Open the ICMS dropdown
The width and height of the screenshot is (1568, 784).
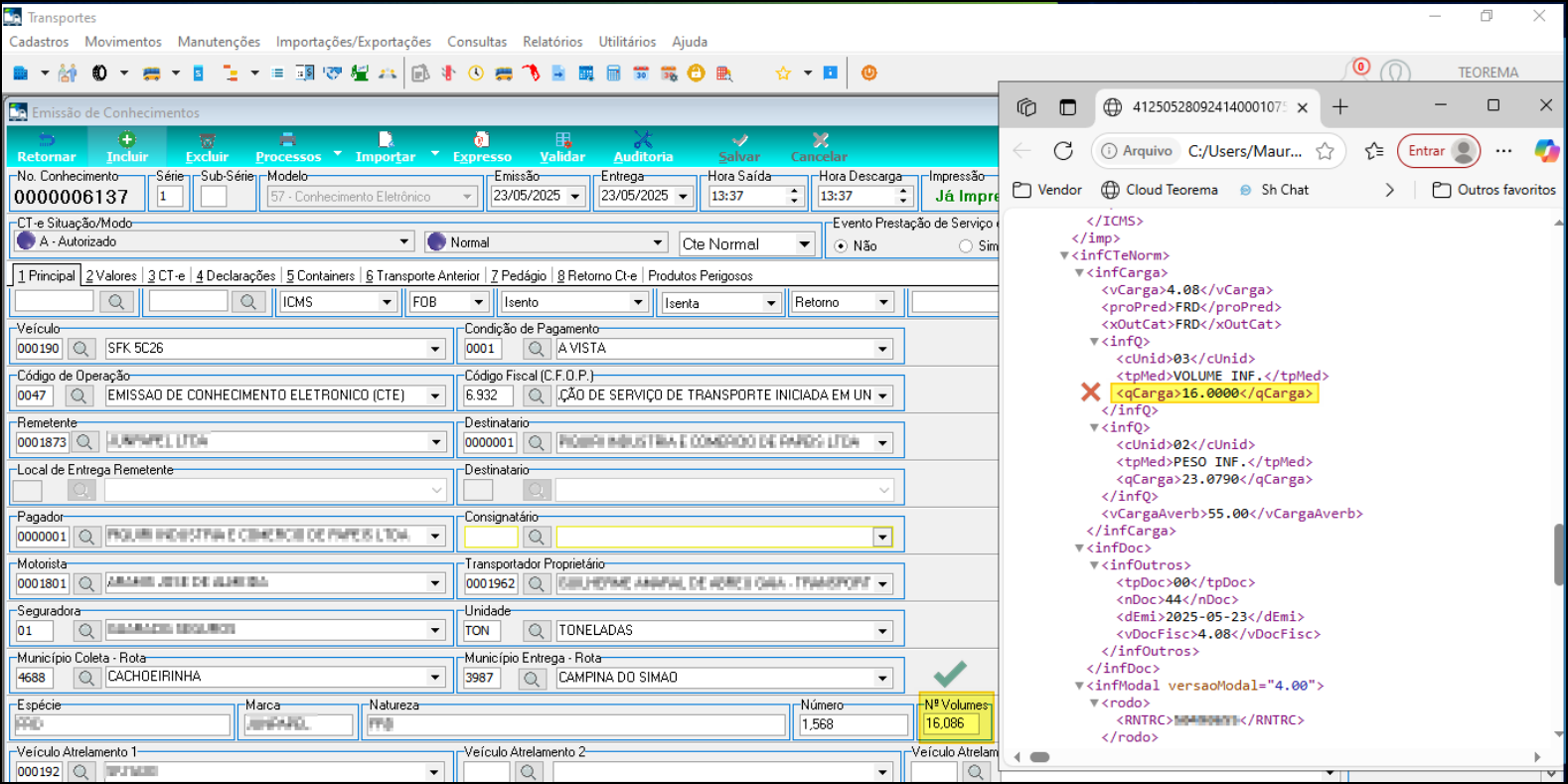pos(387,302)
